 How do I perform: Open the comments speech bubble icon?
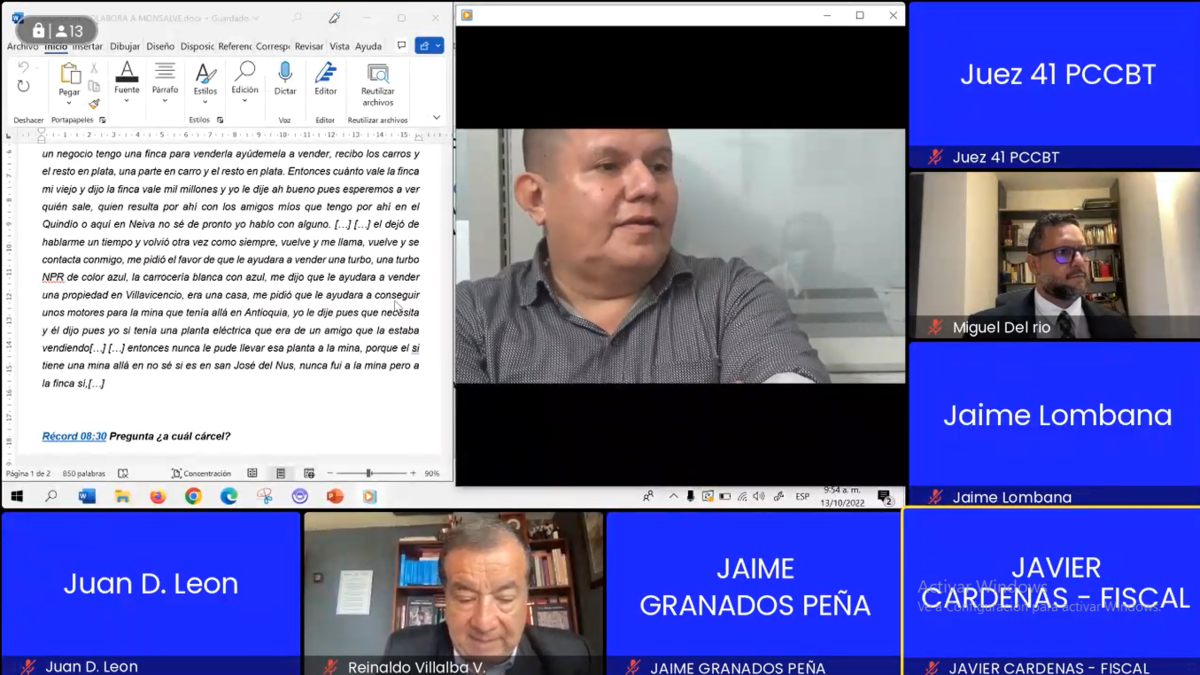(x=402, y=46)
